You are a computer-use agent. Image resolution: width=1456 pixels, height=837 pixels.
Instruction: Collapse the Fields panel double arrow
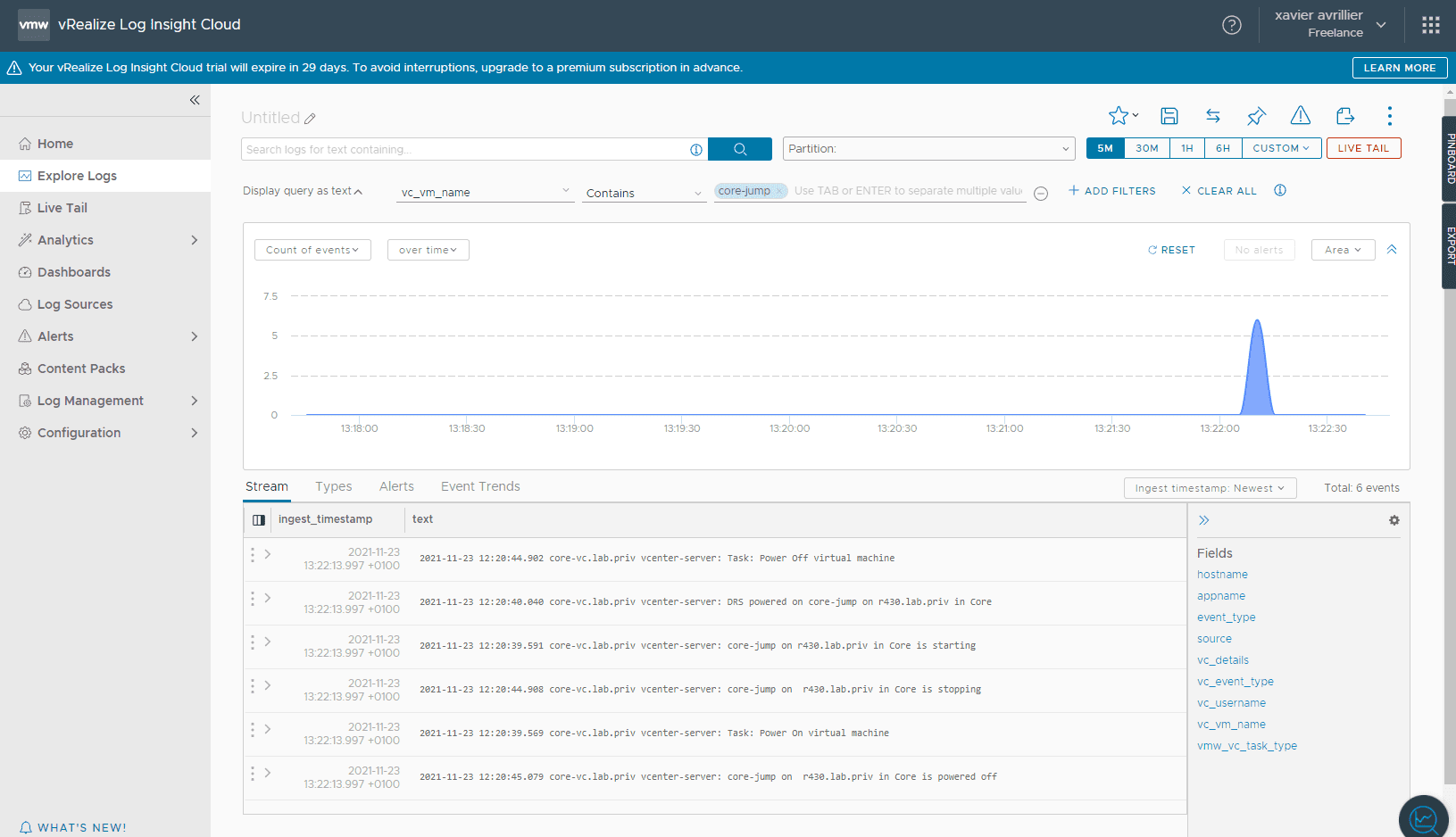click(x=1204, y=520)
